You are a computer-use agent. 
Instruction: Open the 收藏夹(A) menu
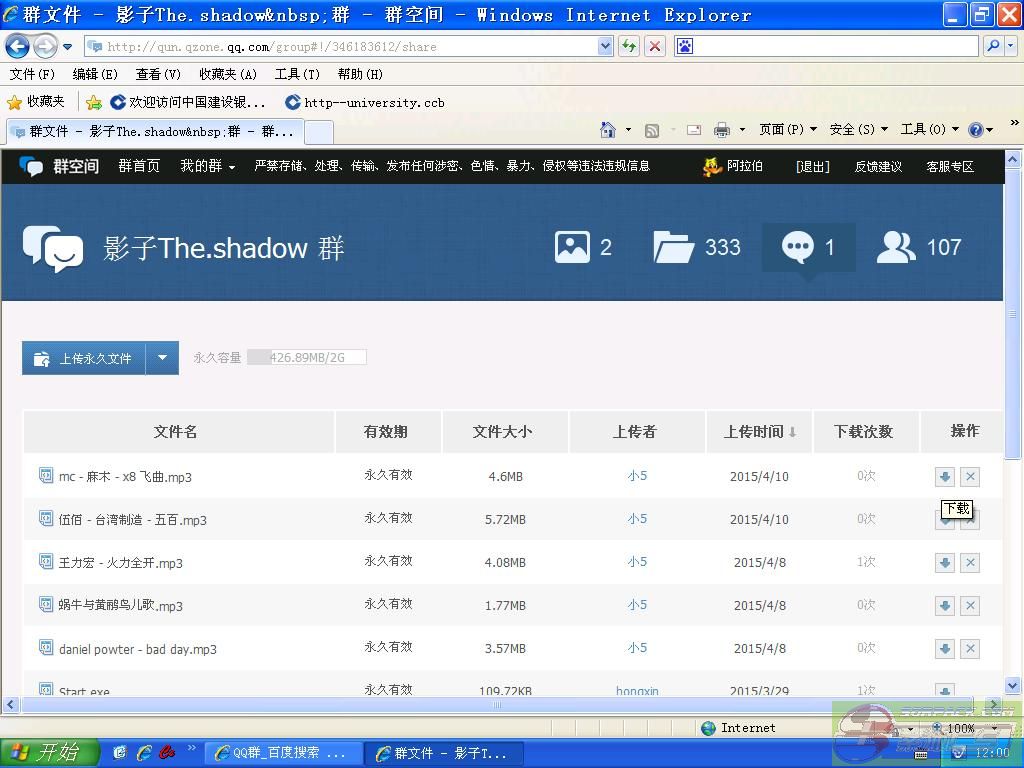(227, 74)
